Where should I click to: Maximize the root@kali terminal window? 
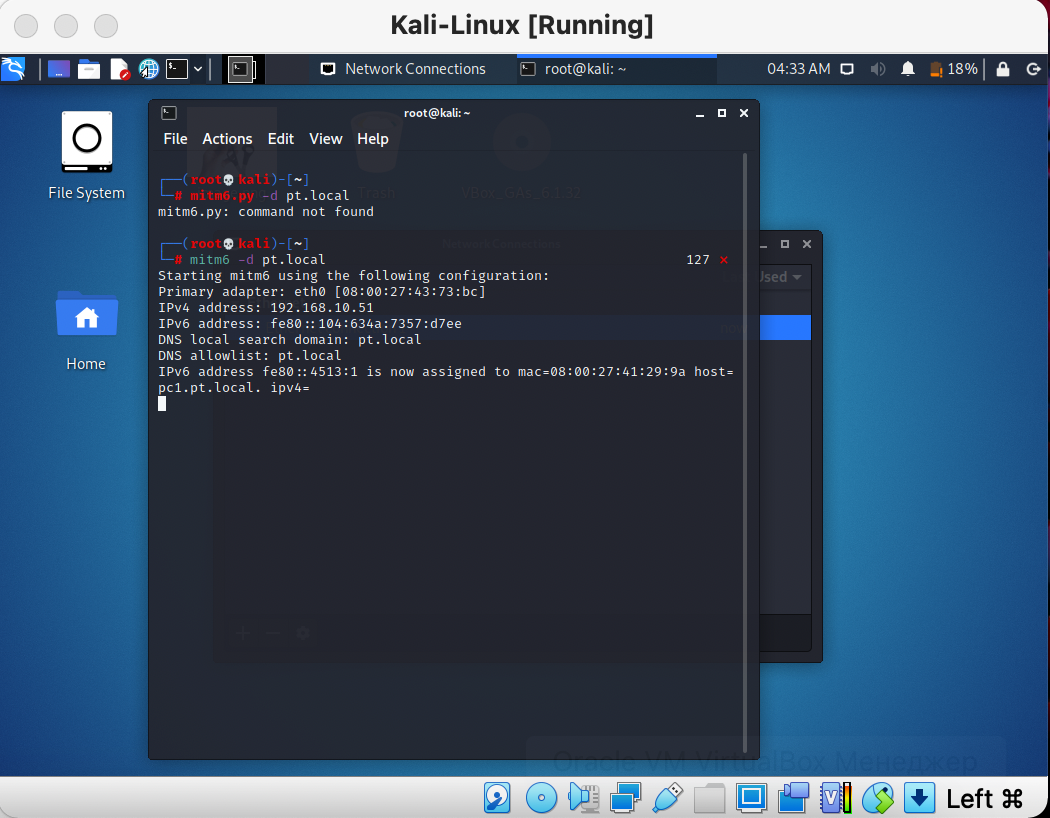coord(722,113)
